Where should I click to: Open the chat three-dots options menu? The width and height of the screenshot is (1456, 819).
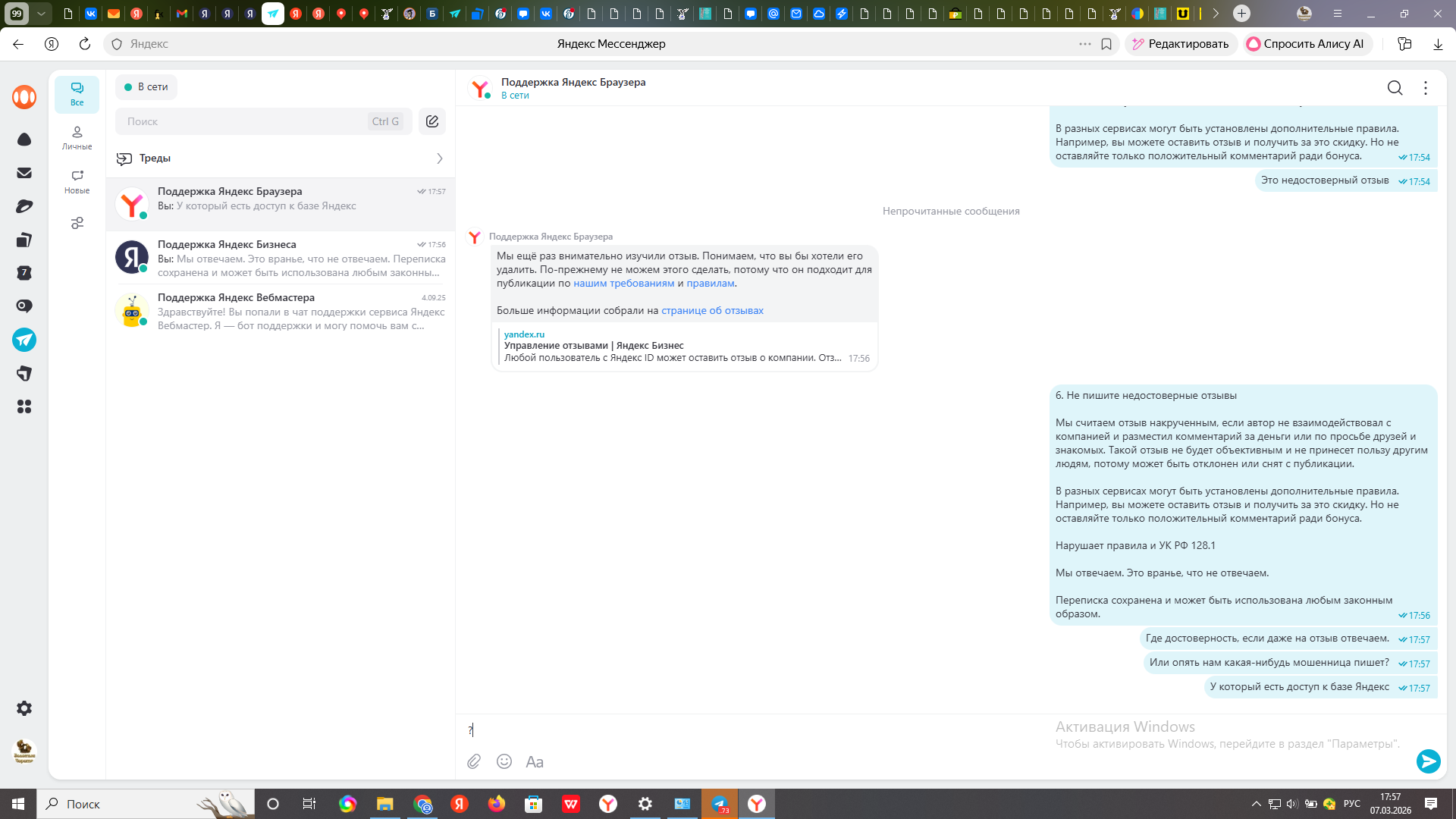(1426, 88)
